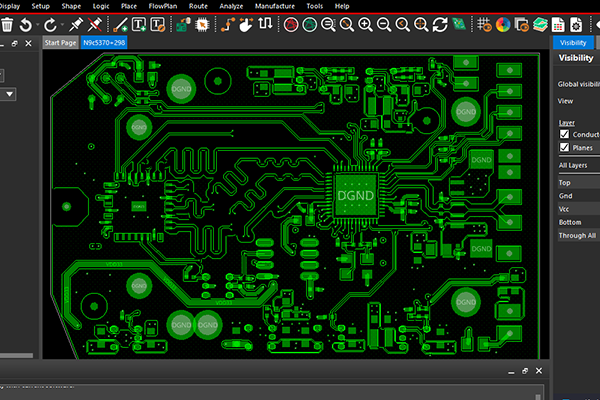The height and width of the screenshot is (400, 600).
Task: Click the redo arrow icon
Action: 51,24
